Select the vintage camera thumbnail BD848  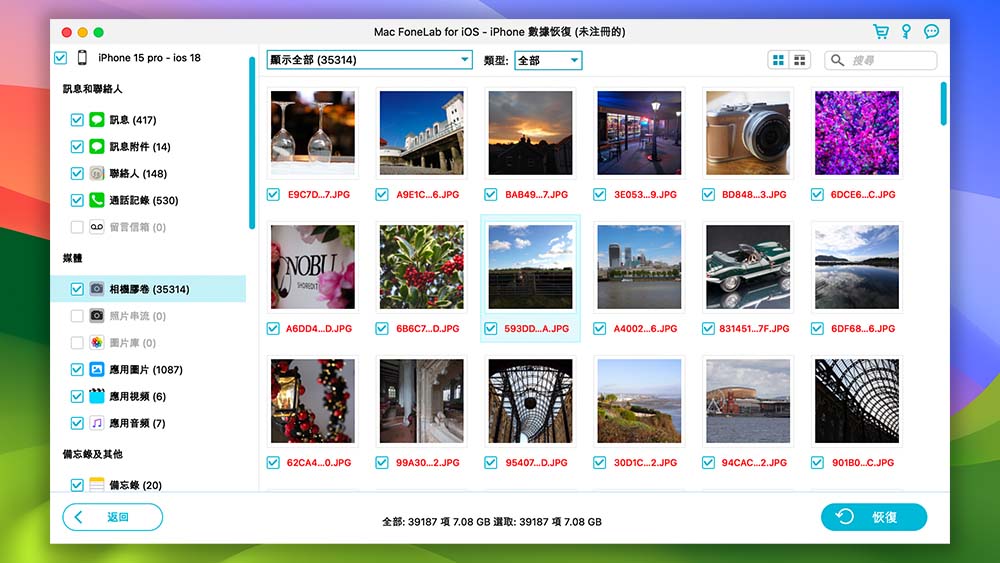[748, 133]
